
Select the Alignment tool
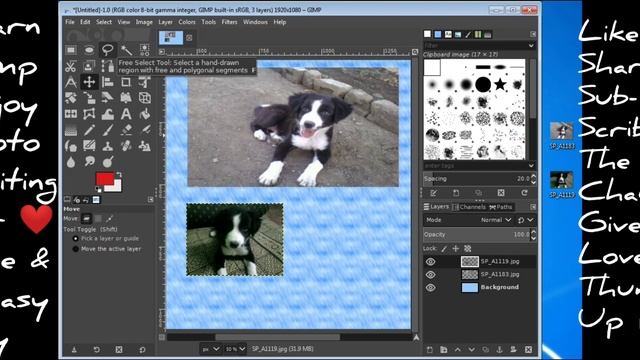[107, 82]
